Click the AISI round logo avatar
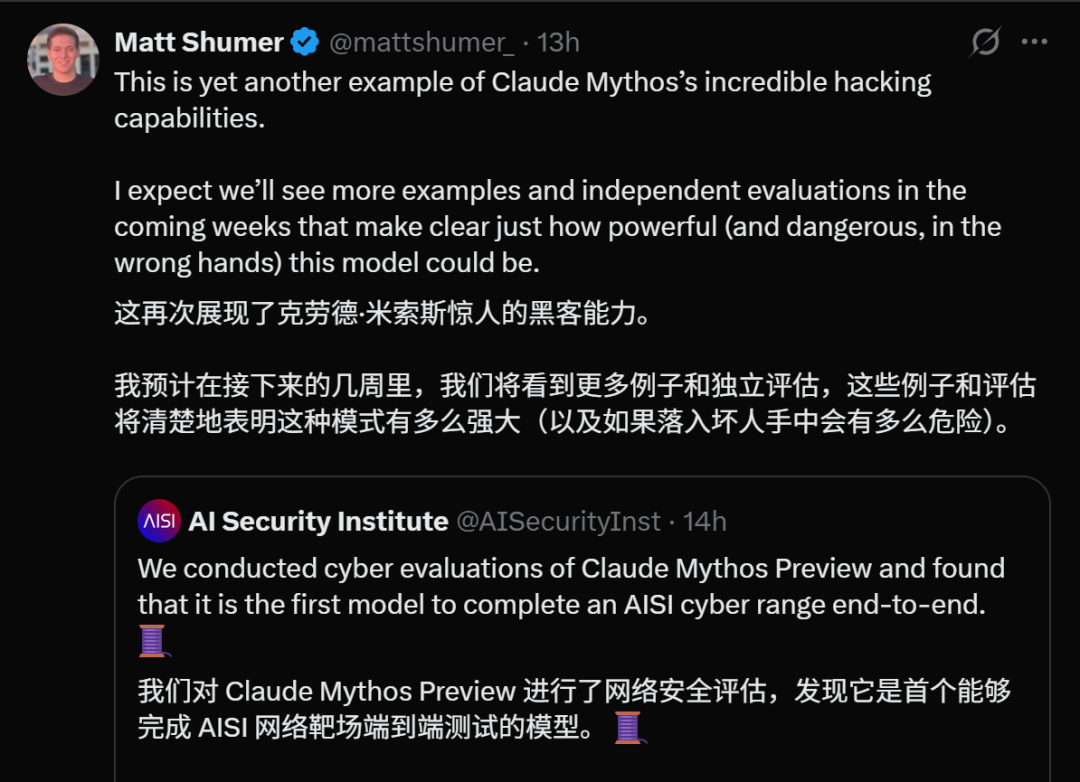Image resolution: width=1080 pixels, height=782 pixels. coord(160,521)
